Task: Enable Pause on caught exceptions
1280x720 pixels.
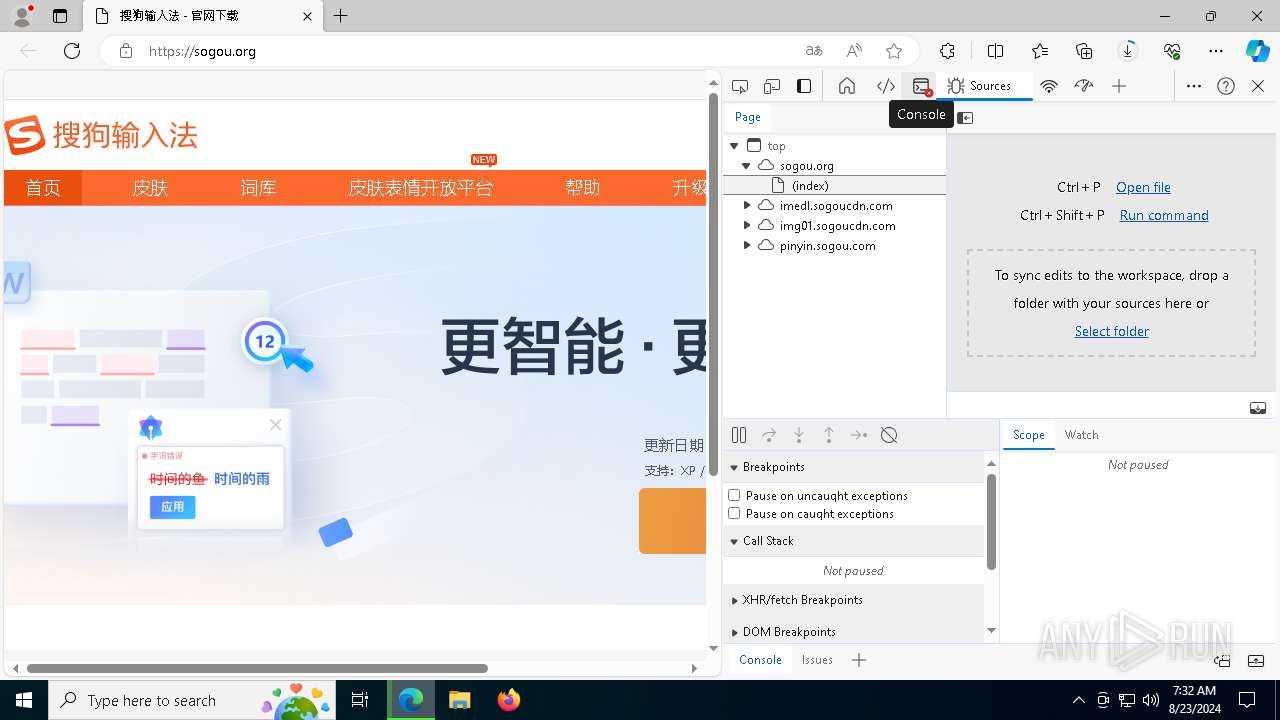Action: (734, 513)
